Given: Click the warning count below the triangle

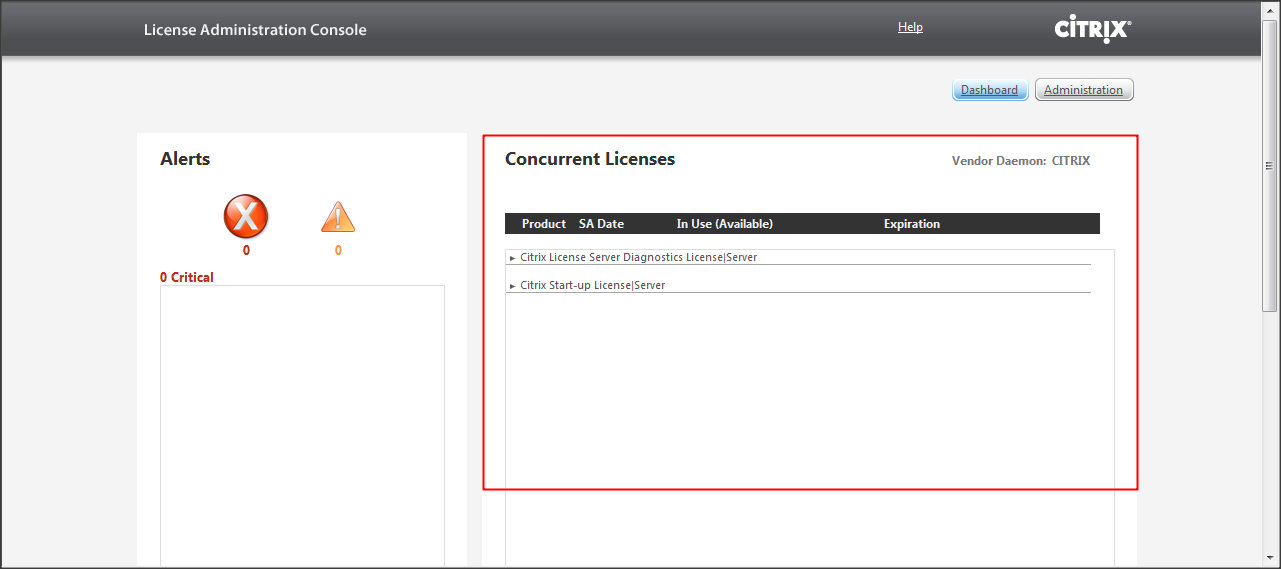Looking at the screenshot, I should pyautogui.click(x=338, y=250).
